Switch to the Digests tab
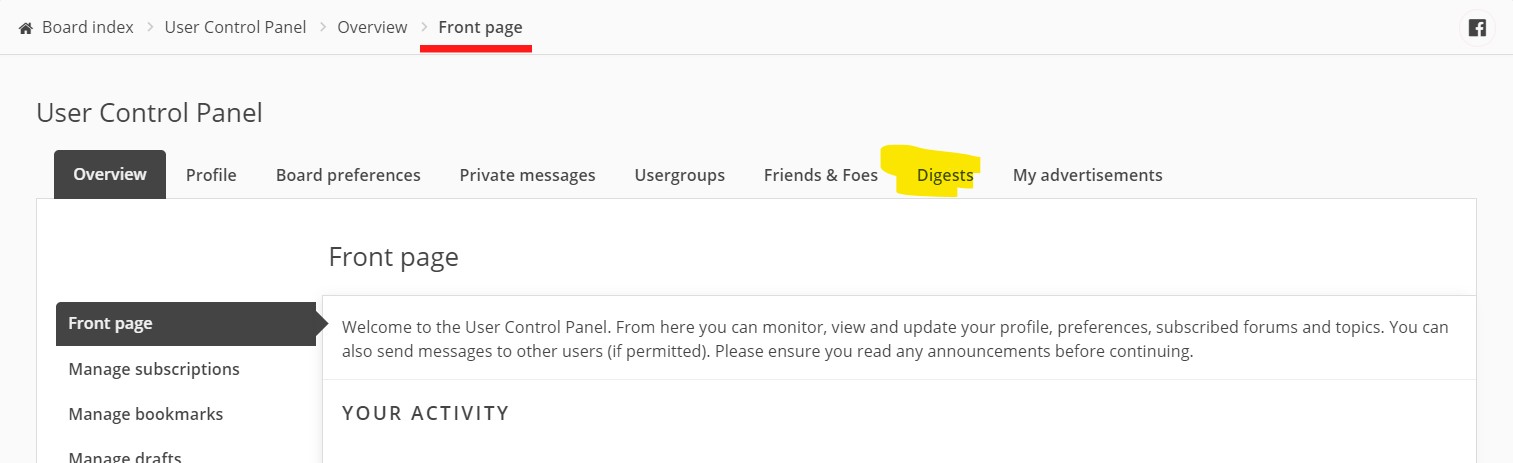 (945, 175)
